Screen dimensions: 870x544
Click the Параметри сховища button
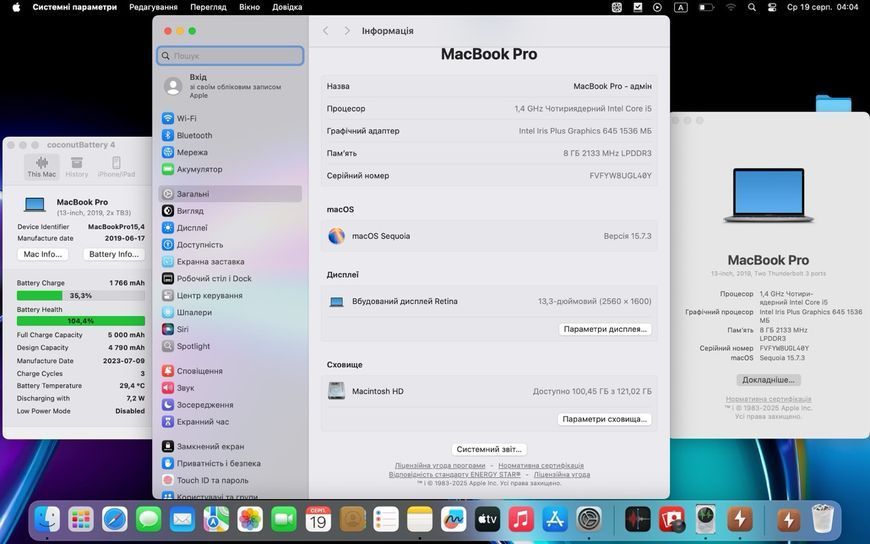tap(605, 419)
